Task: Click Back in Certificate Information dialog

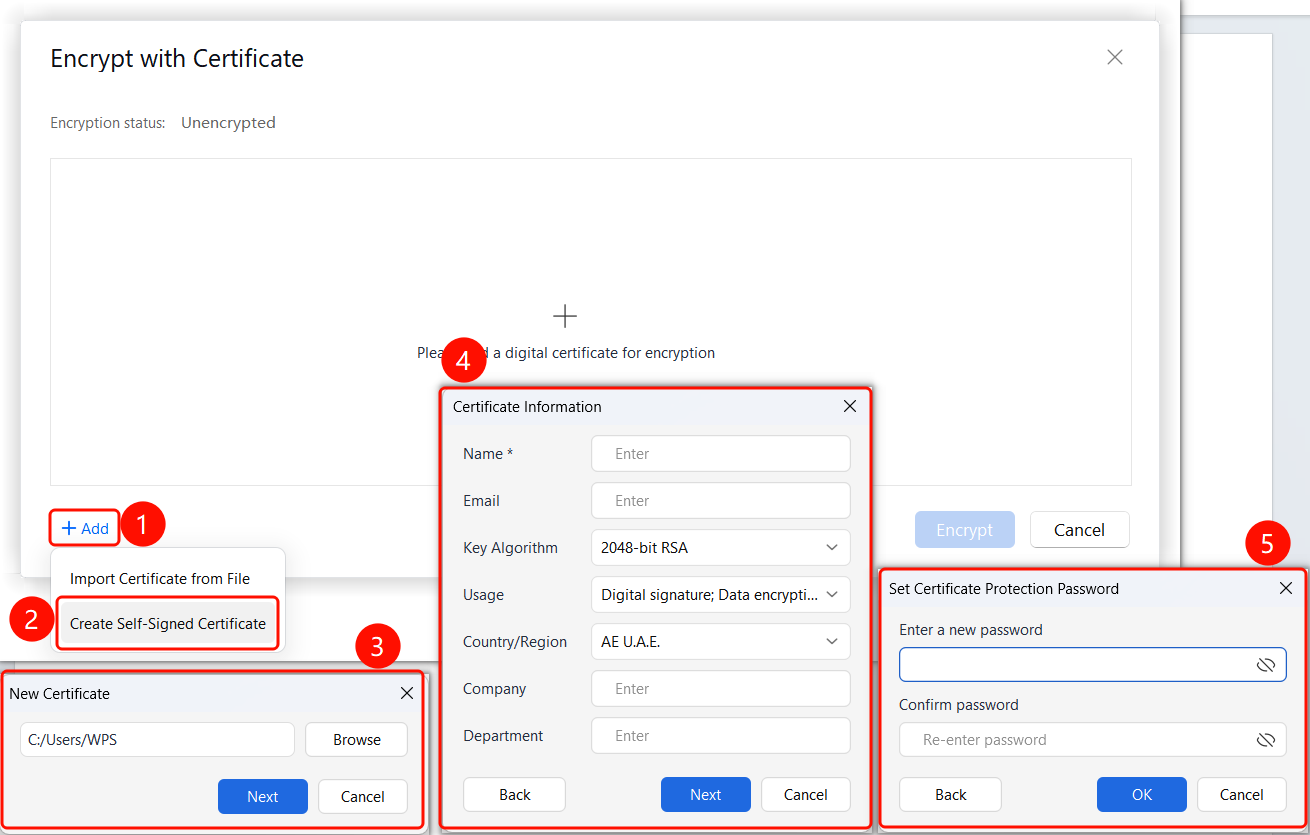Action: [x=515, y=794]
